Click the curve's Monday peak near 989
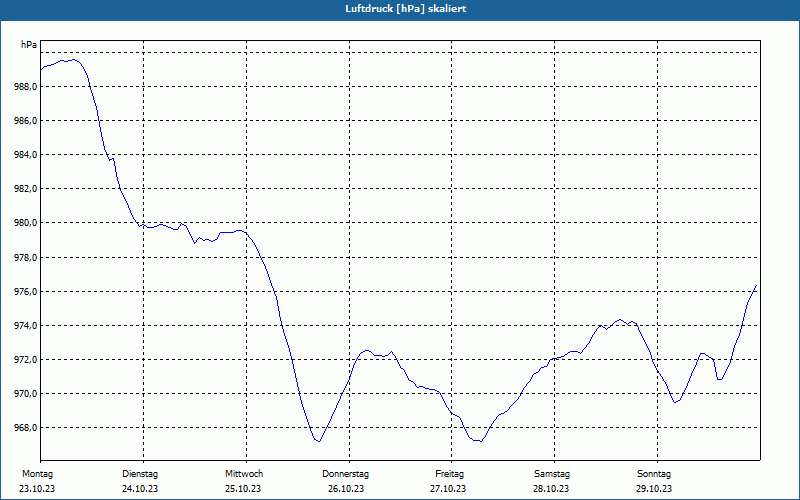This screenshot has width=800, height=500. coord(74,60)
